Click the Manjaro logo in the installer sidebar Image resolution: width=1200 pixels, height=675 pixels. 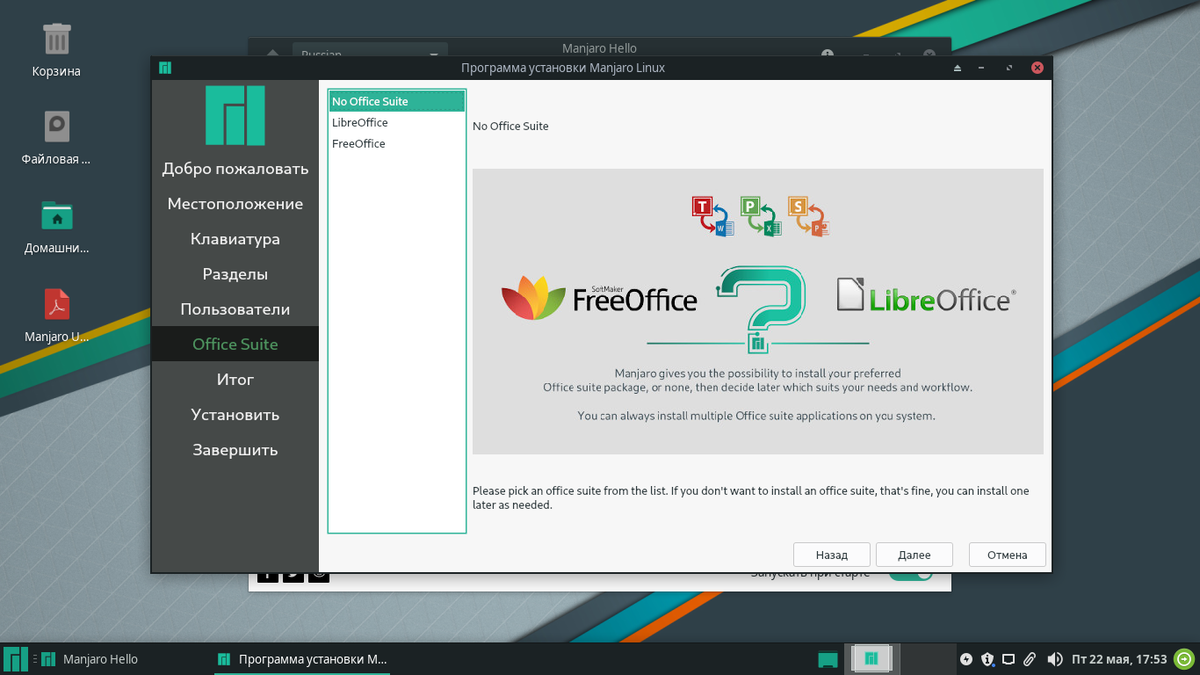click(x=235, y=116)
